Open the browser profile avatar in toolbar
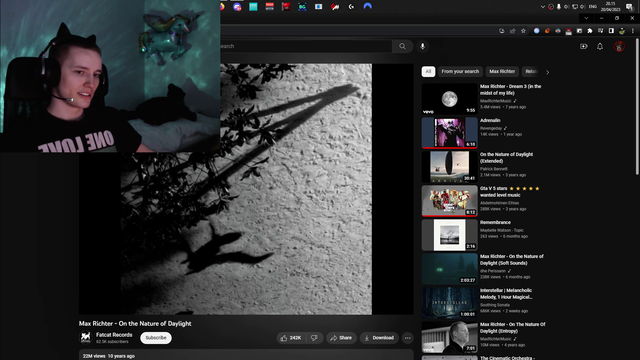The image size is (640, 360). 622,31
